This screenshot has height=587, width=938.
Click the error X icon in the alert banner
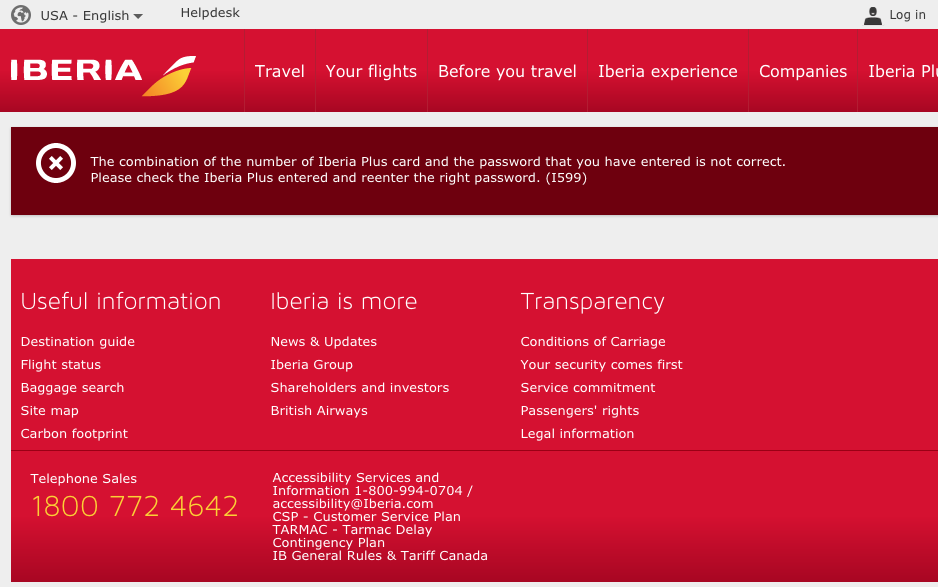coord(56,163)
